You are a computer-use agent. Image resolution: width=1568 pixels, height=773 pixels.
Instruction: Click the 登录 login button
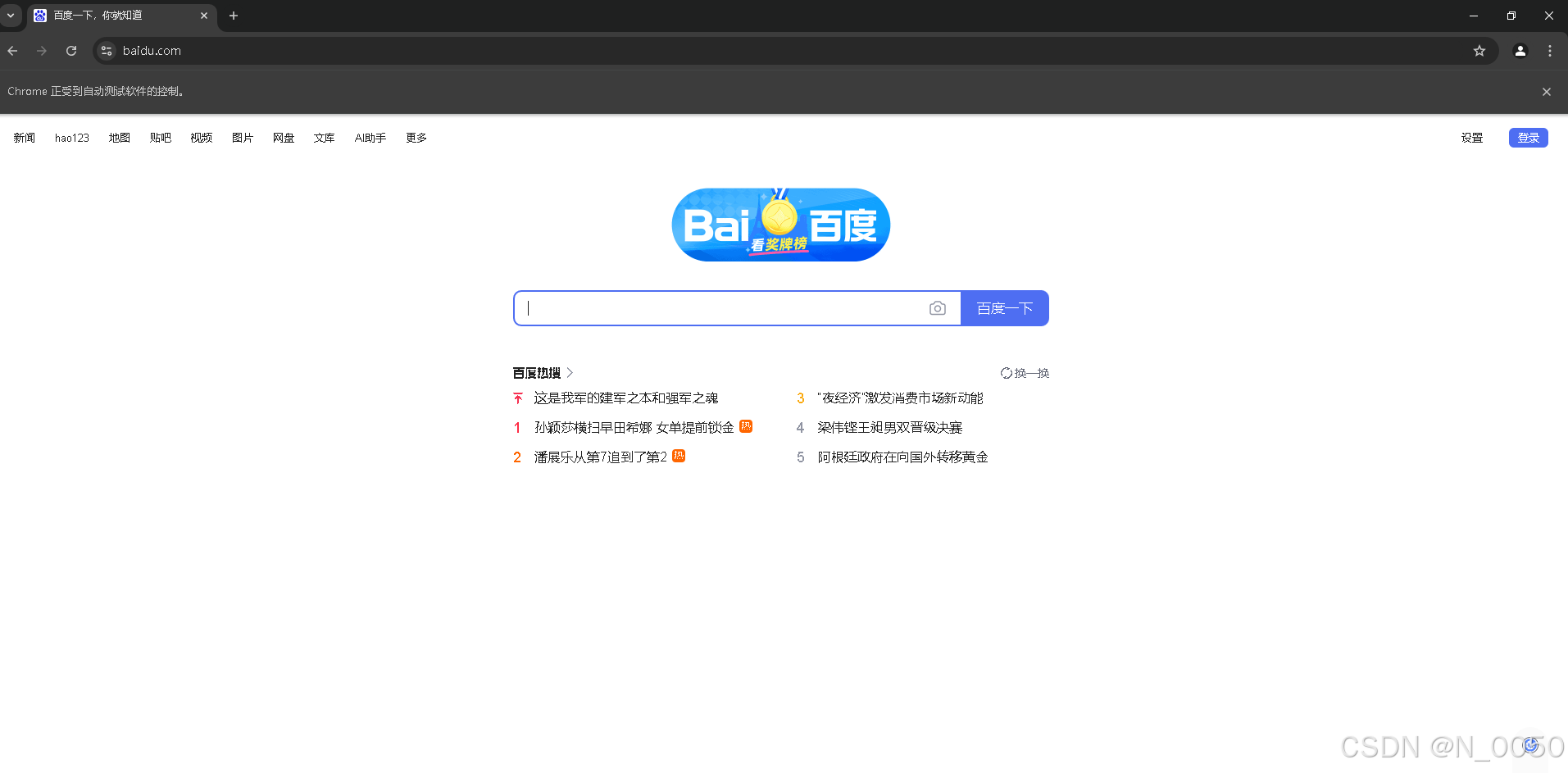1529,138
